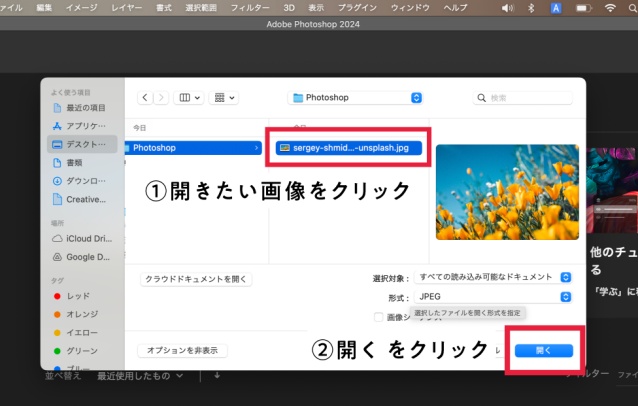Click the Spotlight search icon in menu bar

pyautogui.click(x=633, y=8)
